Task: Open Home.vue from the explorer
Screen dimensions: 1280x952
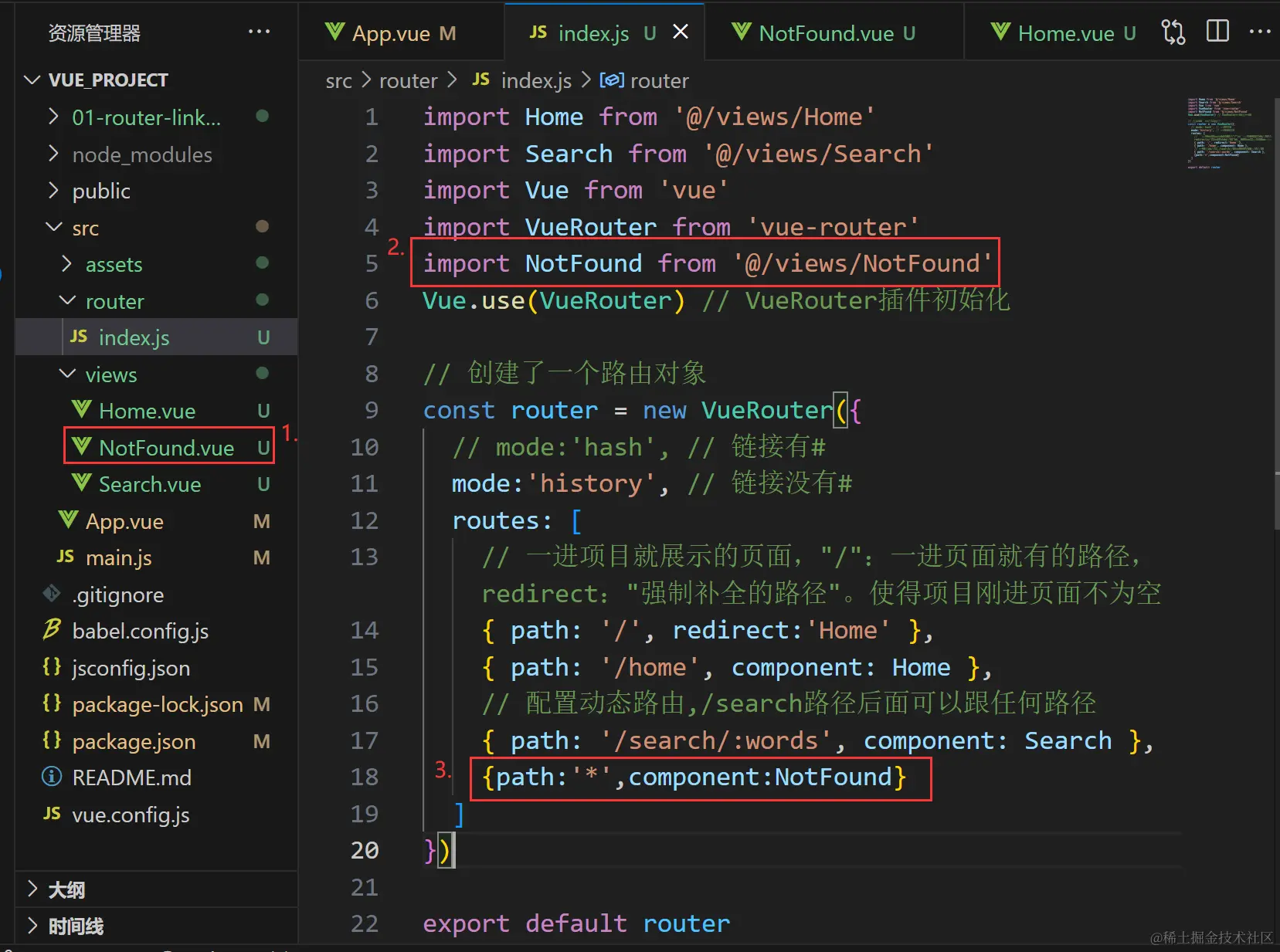Action: point(156,410)
